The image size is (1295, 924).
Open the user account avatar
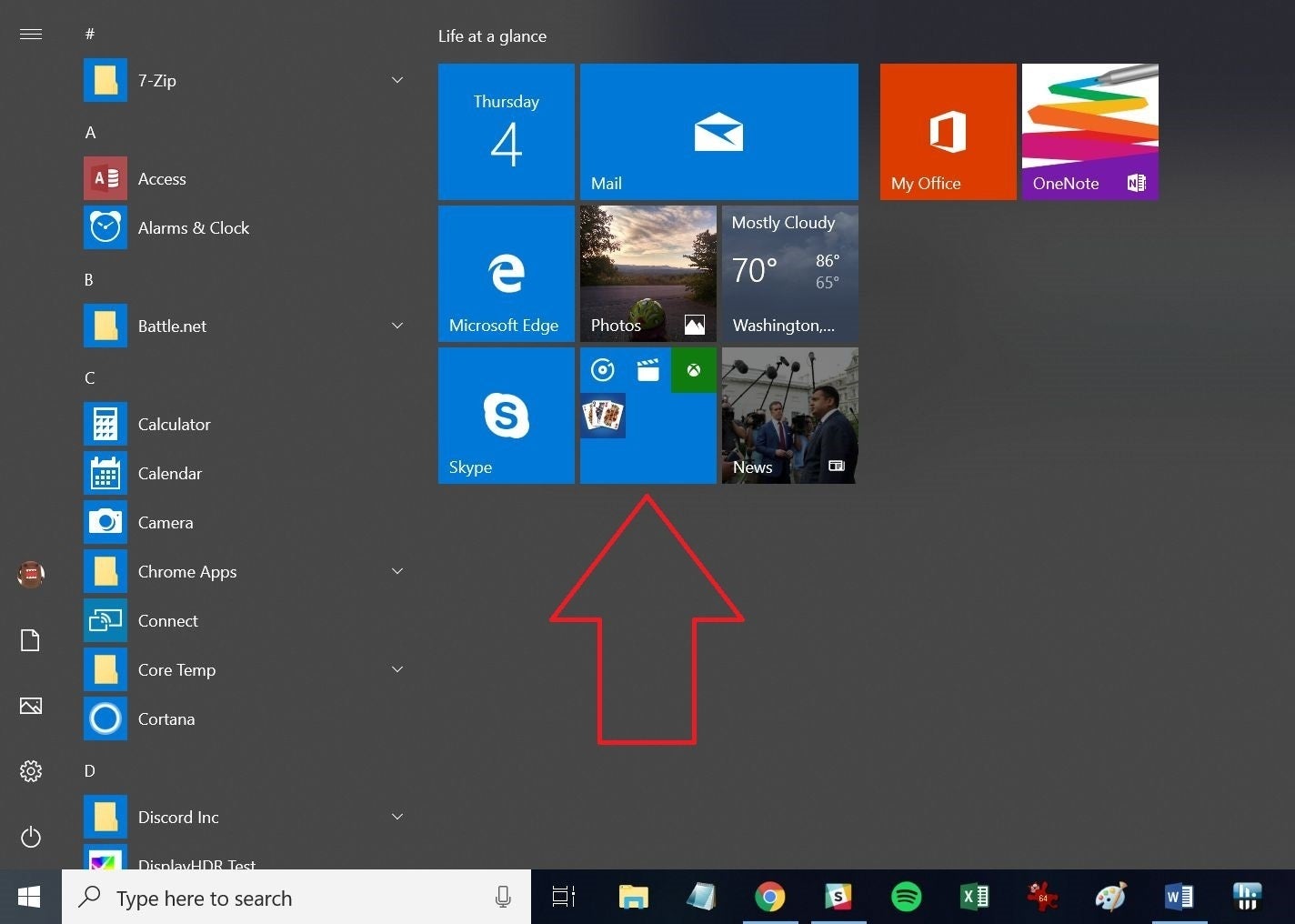click(31, 574)
